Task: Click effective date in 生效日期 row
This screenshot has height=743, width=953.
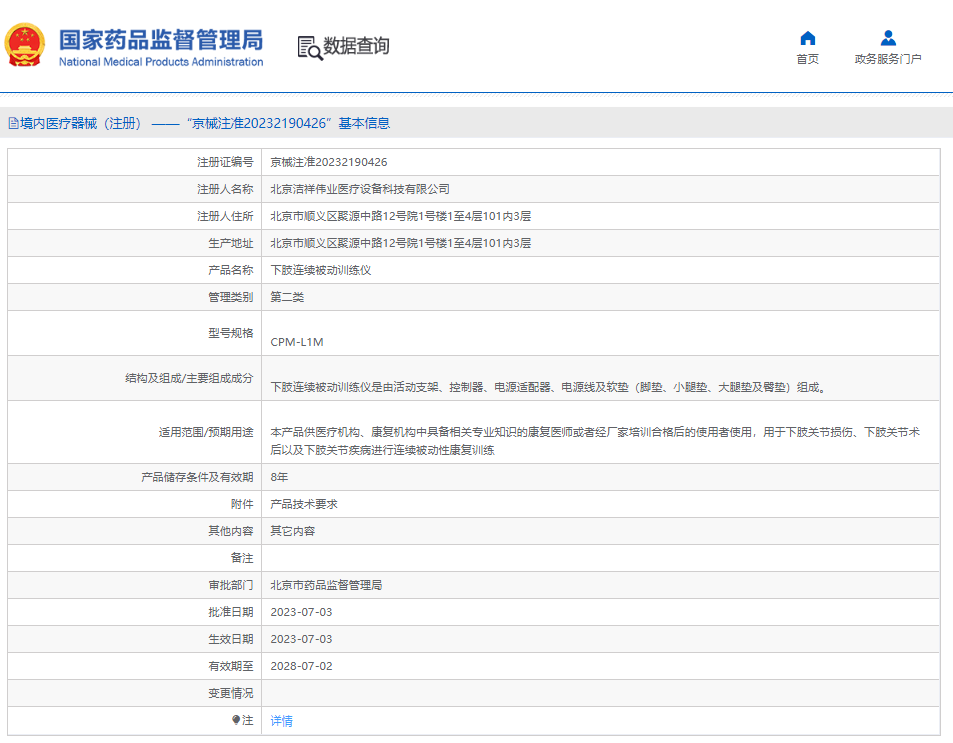Action: coord(301,639)
